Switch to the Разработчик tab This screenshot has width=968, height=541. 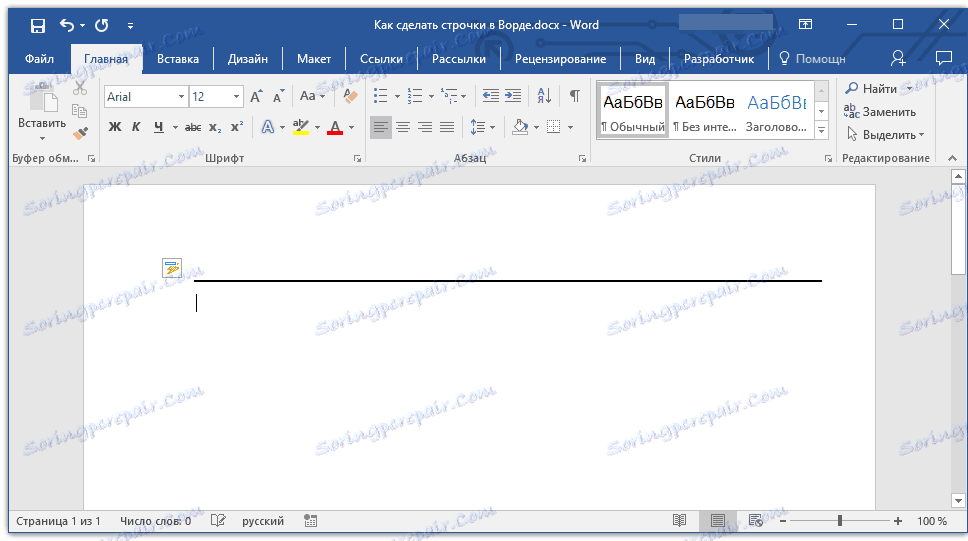(719, 59)
